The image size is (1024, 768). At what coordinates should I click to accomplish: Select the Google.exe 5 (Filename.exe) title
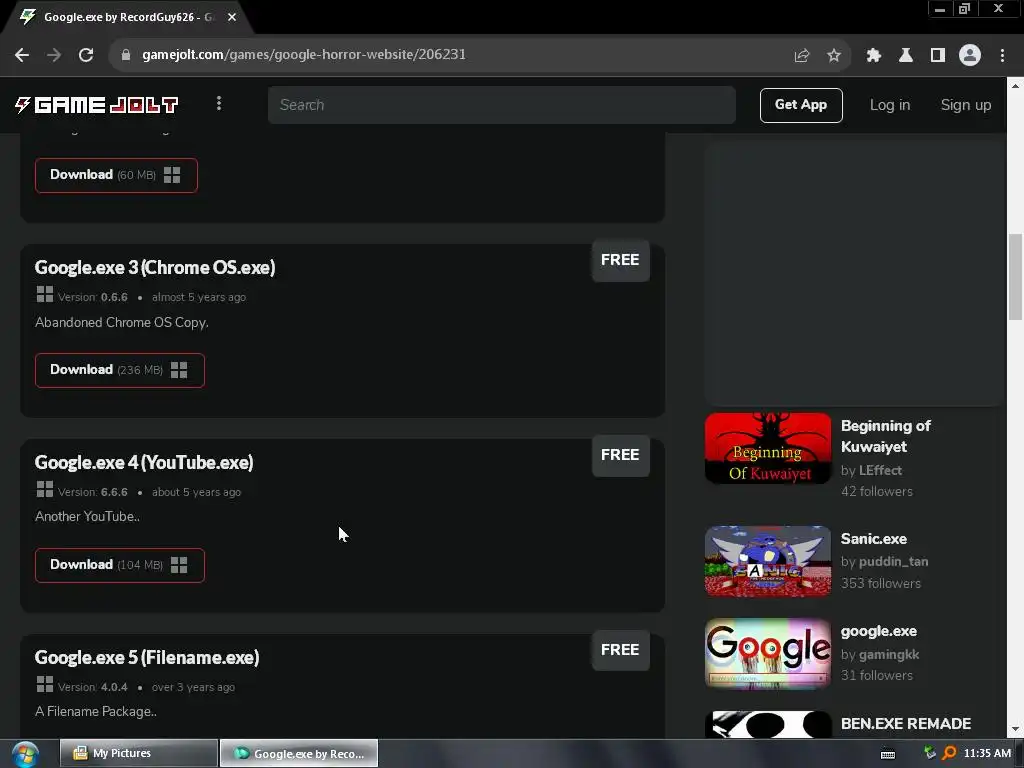pos(147,658)
